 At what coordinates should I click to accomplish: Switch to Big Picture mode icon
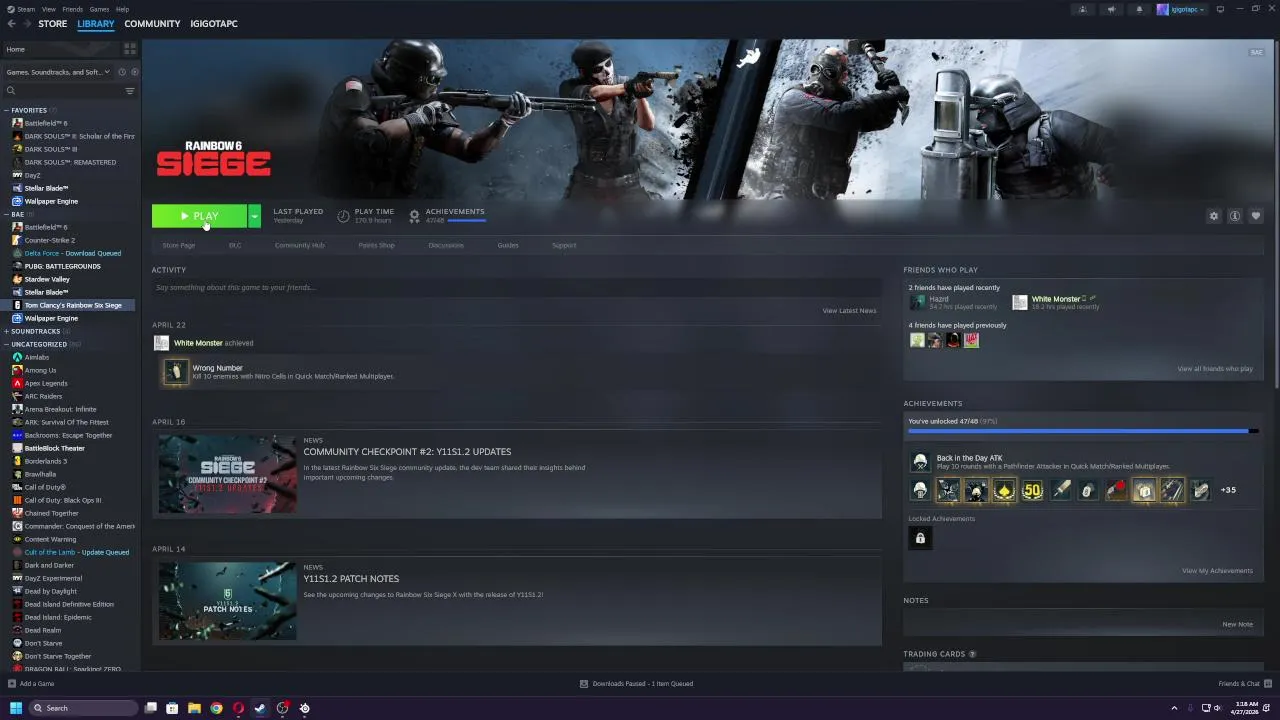1220,9
